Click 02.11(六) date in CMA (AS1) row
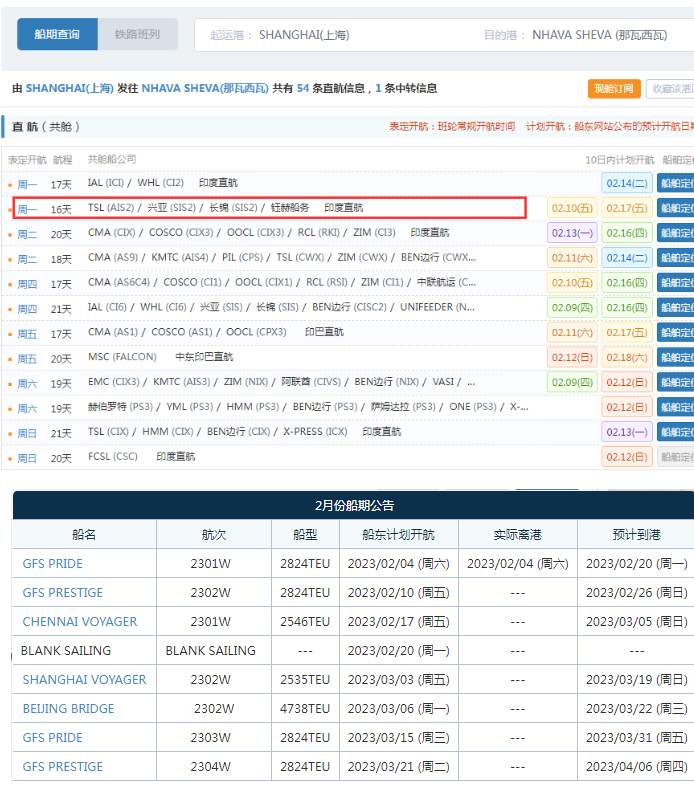The height and width of the screenshot is (785, 694). tap(572, 332)
